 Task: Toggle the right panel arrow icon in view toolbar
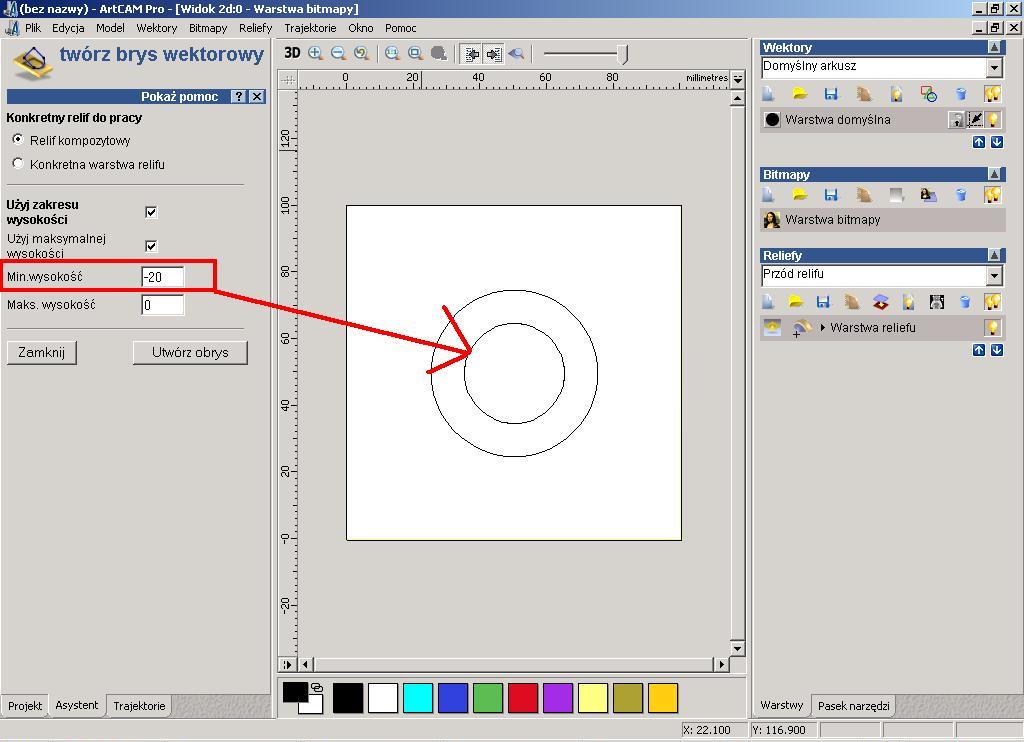[x=494, y=54]
